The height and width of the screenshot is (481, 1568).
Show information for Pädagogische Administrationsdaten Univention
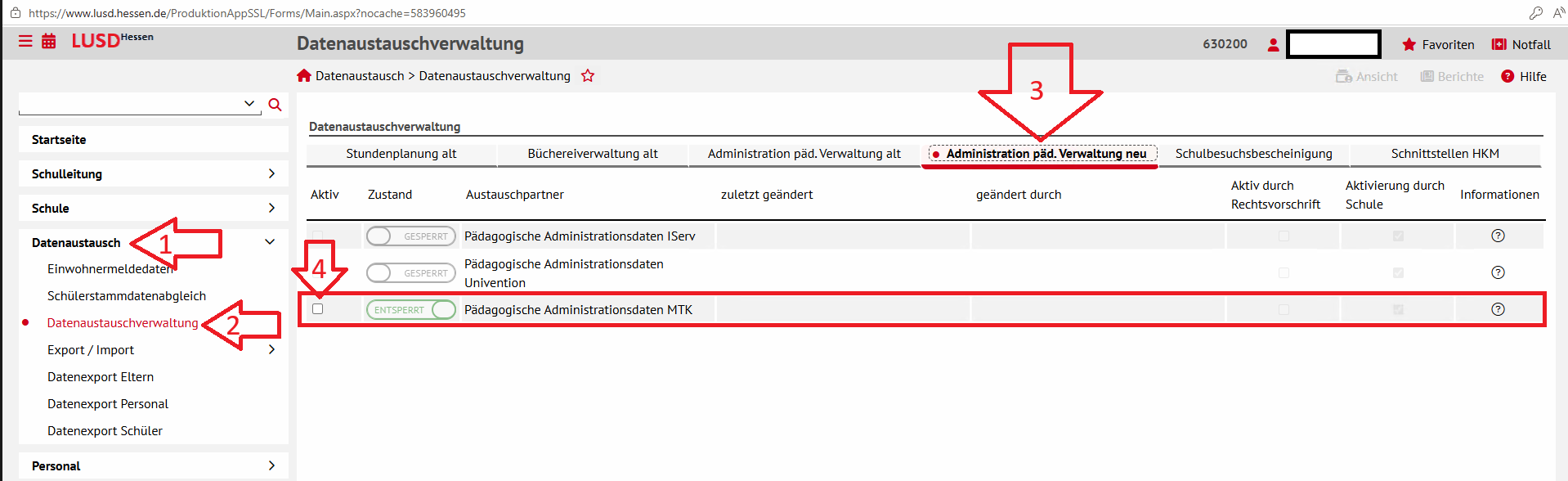coord(1498,272)
